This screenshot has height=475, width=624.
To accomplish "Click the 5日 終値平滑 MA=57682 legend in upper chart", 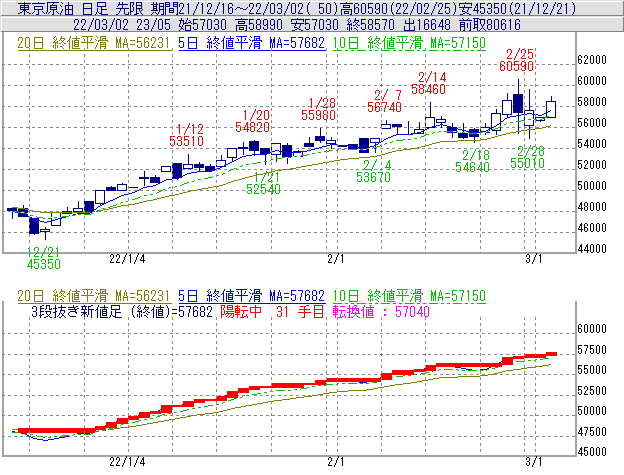I will (x=252, y=43).
